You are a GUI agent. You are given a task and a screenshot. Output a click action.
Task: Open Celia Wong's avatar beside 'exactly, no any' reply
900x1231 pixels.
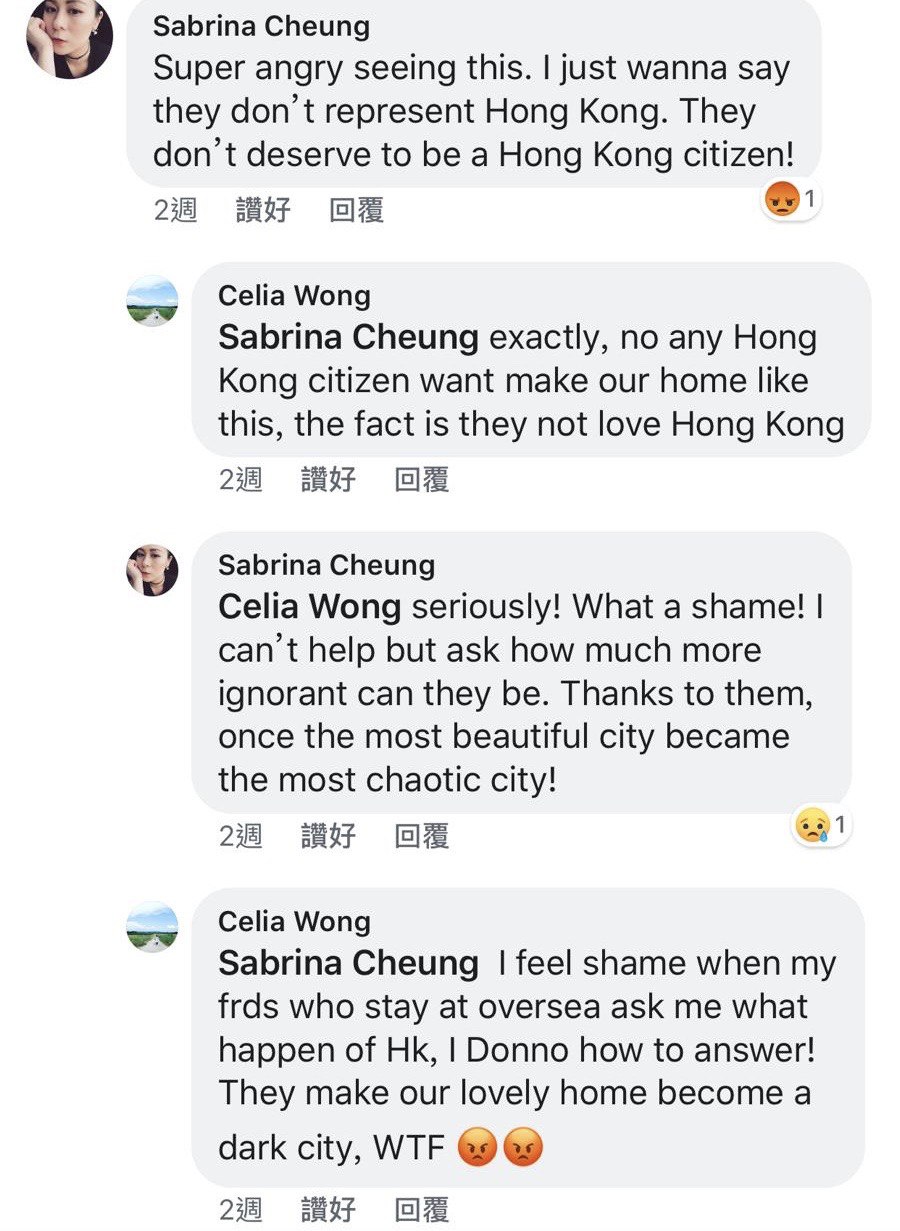tap(153, 300)
